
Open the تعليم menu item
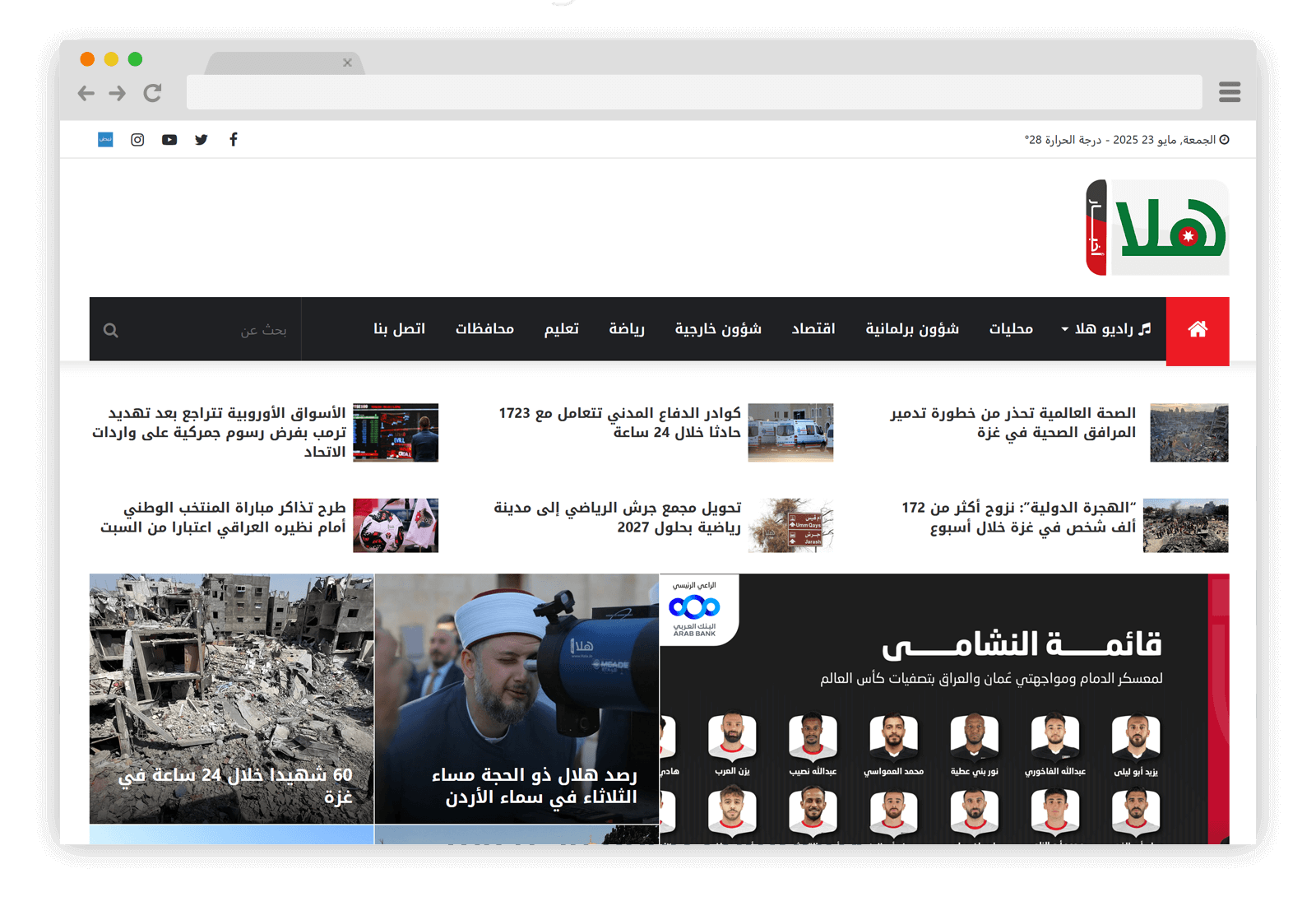click(x=561, y=329)
